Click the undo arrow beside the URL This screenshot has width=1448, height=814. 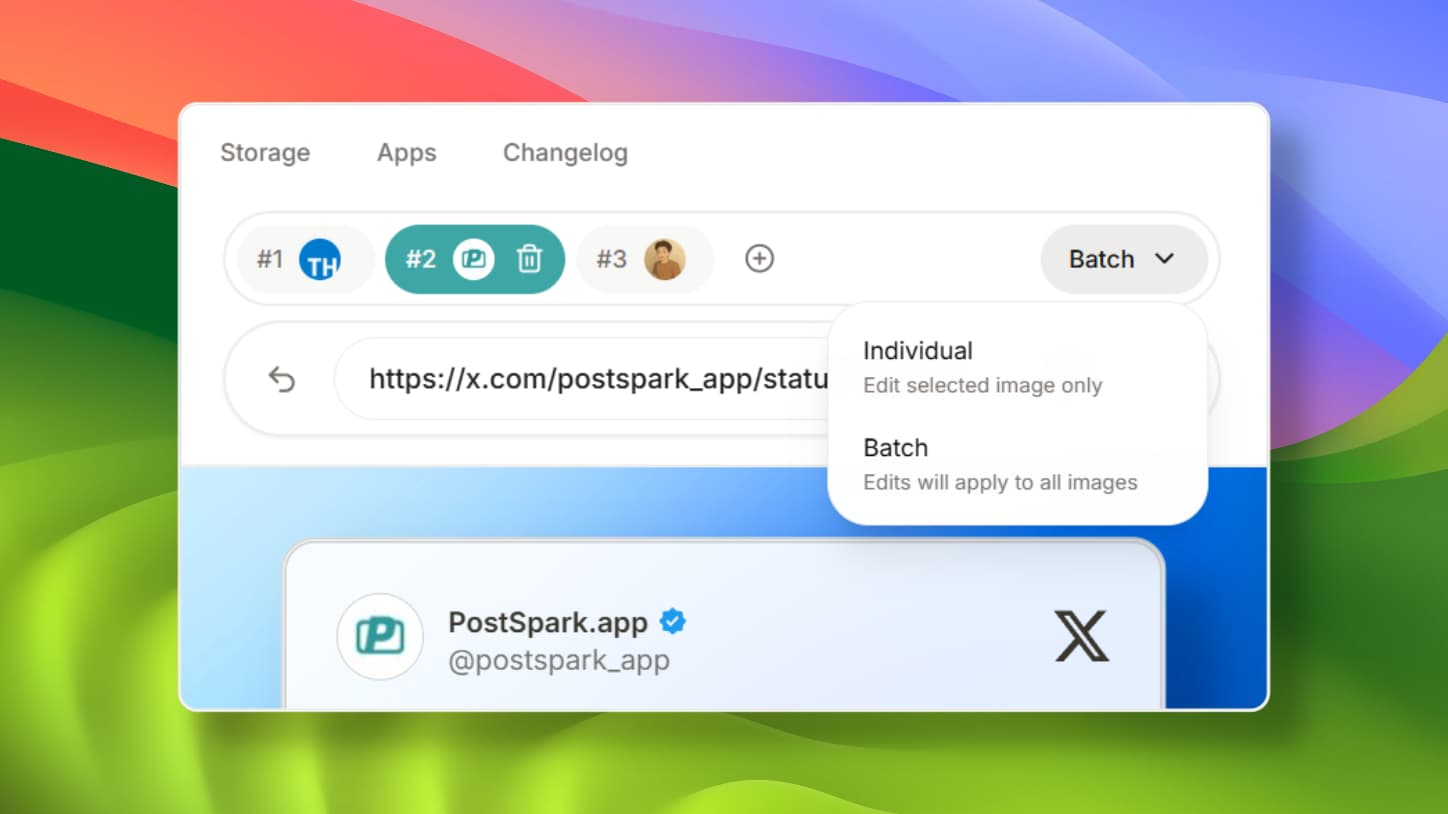282,380
